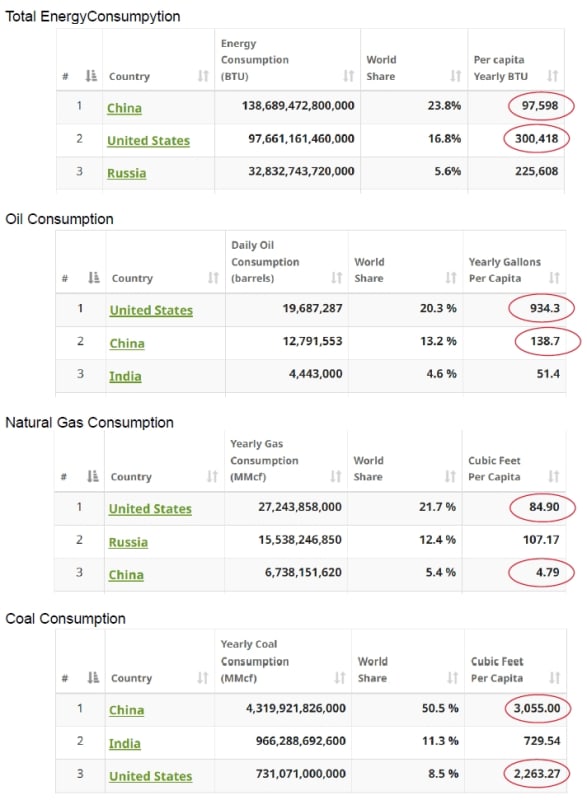Open India link in Oil Consumption table
The height and width of the screenshot is (800, 587).
[125, 377]
